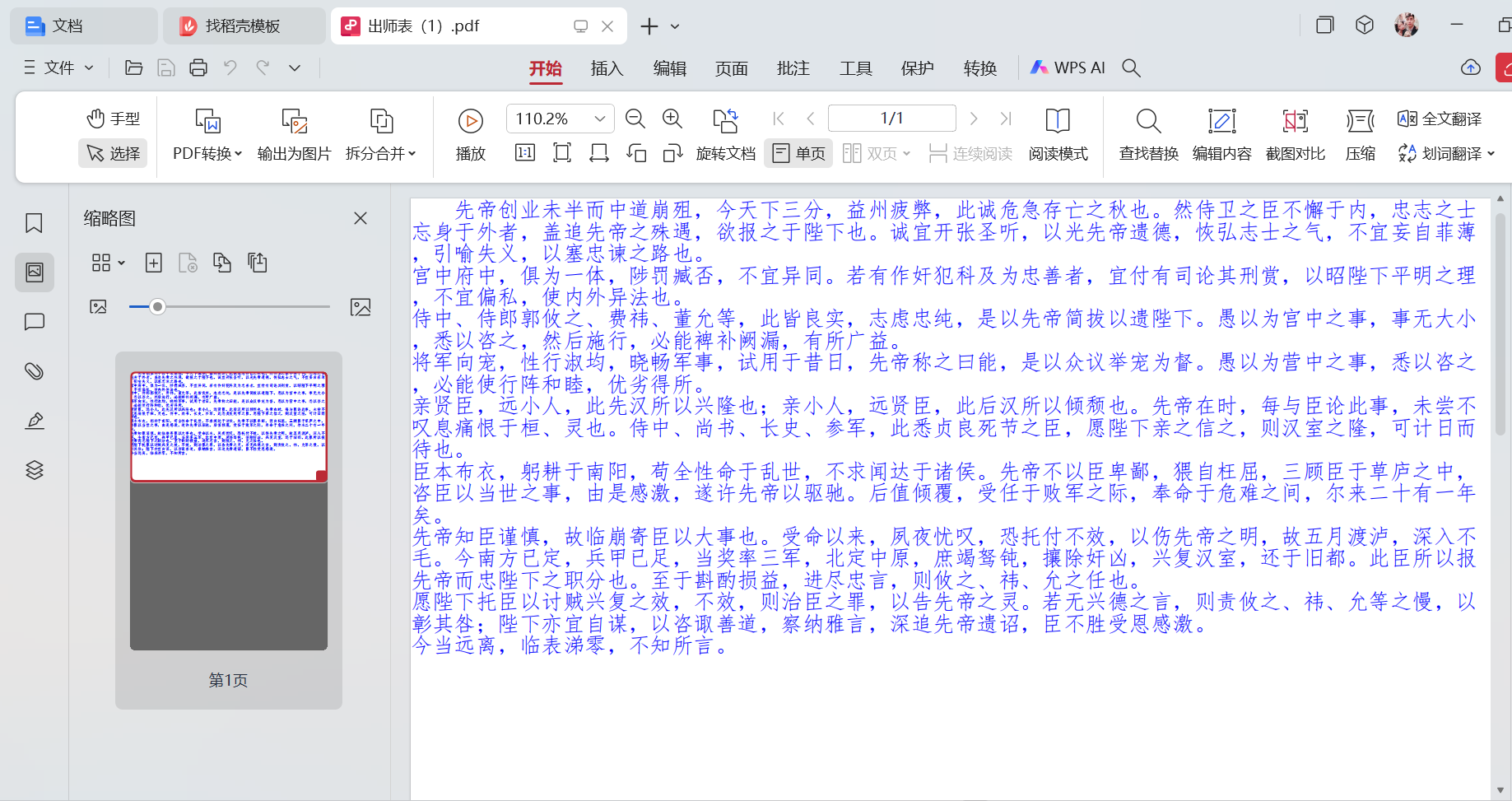Switch to 文档 tab

point(82,26)
